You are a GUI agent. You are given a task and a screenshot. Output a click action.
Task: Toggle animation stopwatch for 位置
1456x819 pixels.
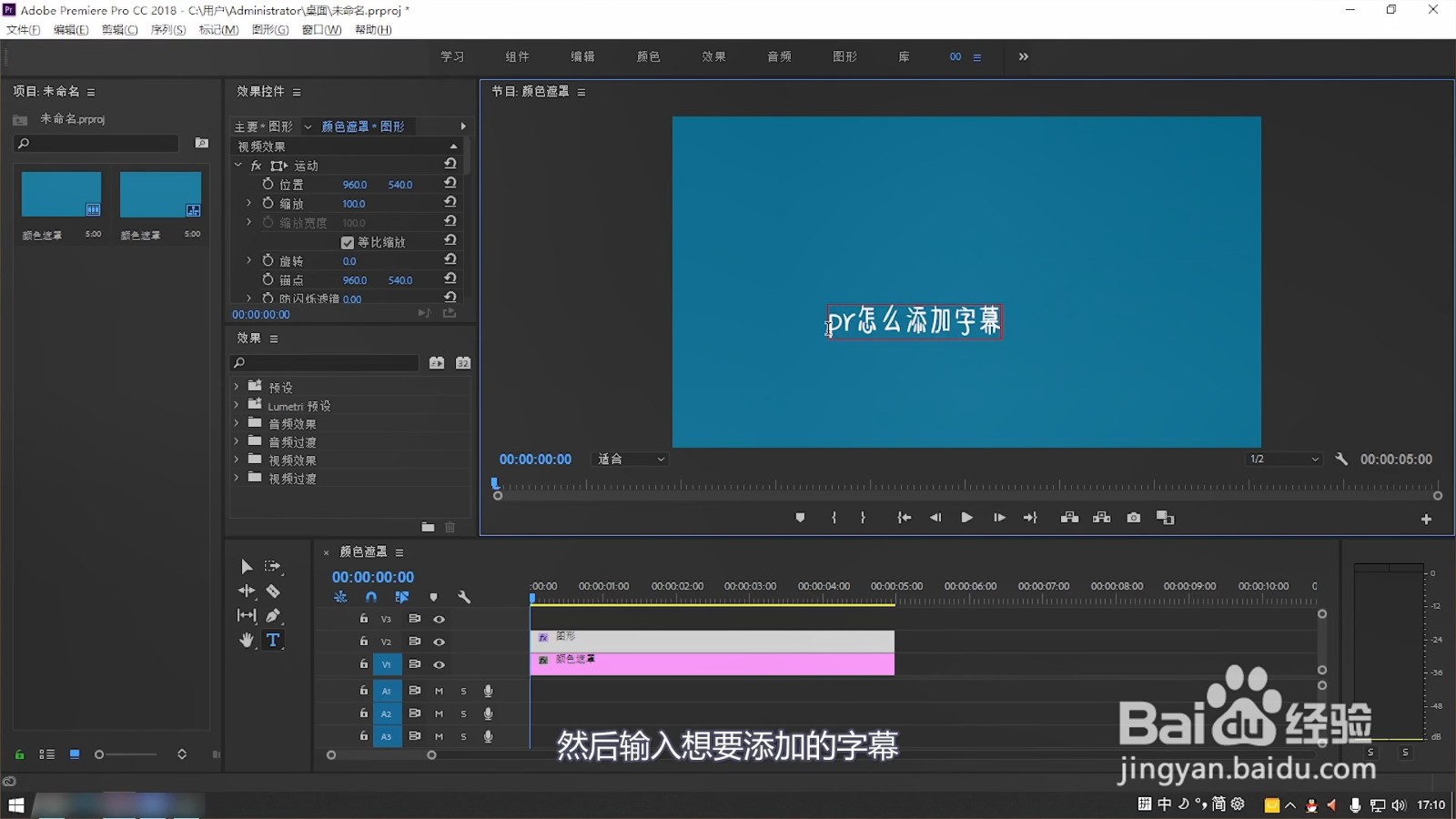click(x=268, y=184)
